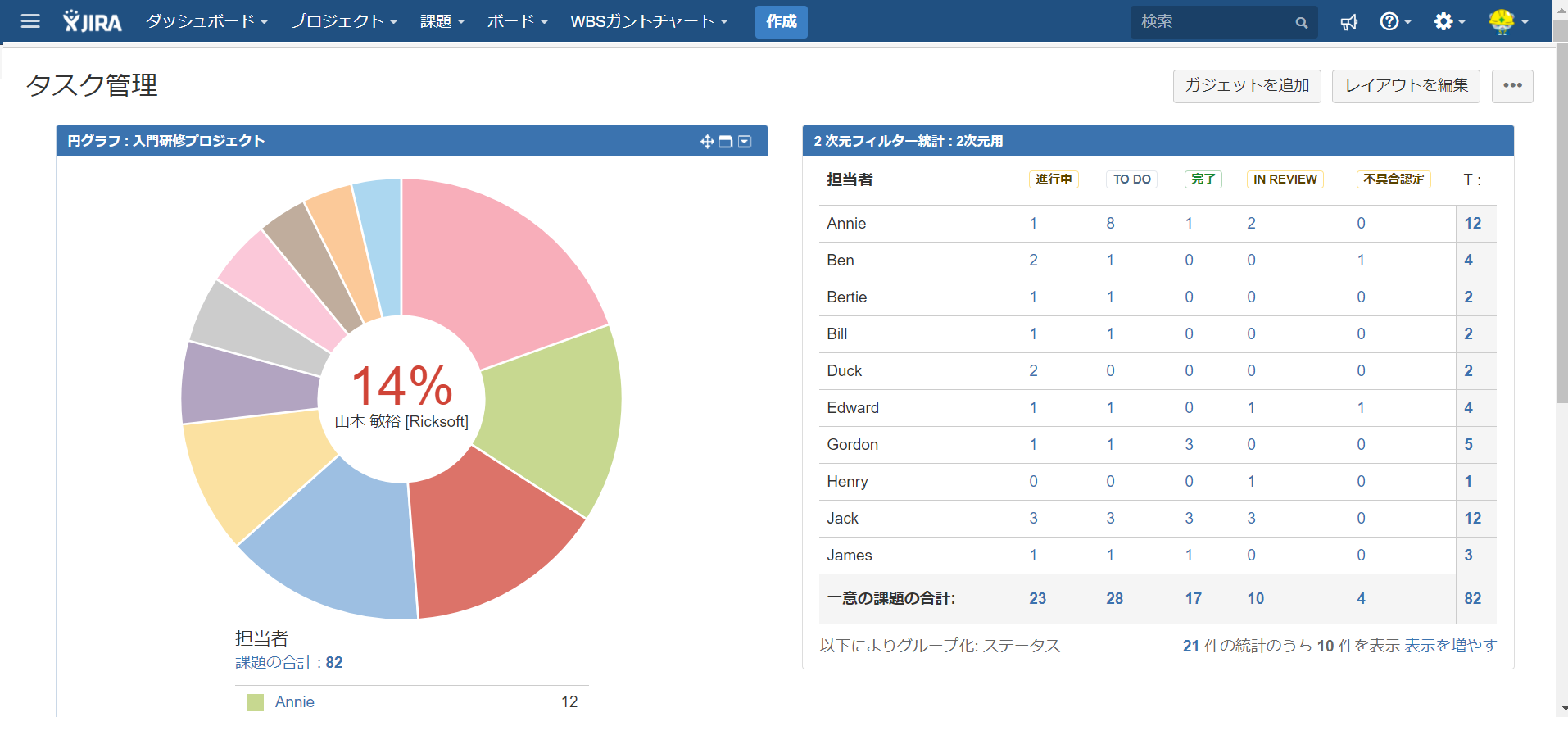Click the ガジェットを追加 button
Image resolution: width=1568 pixels, height=735 pixels.
[x=1247, y=86]
